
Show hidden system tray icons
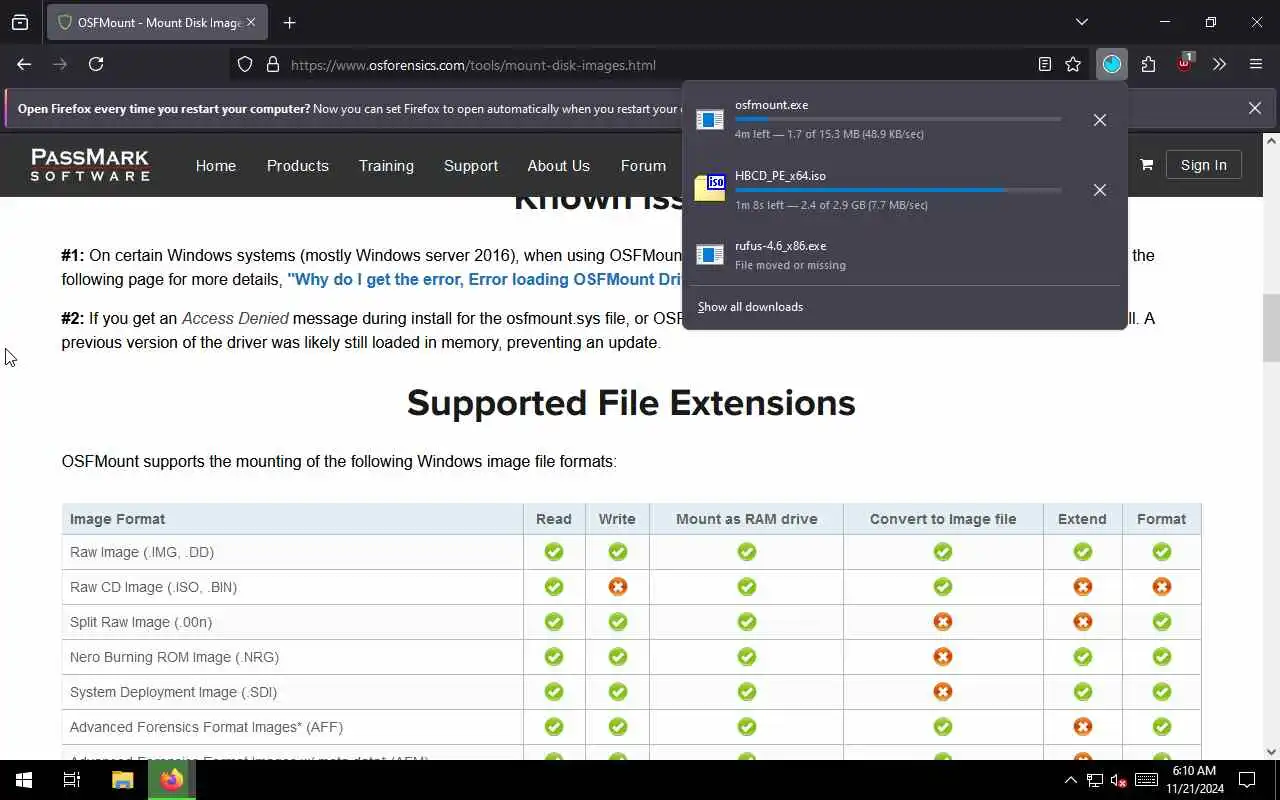click(1070, 780)
